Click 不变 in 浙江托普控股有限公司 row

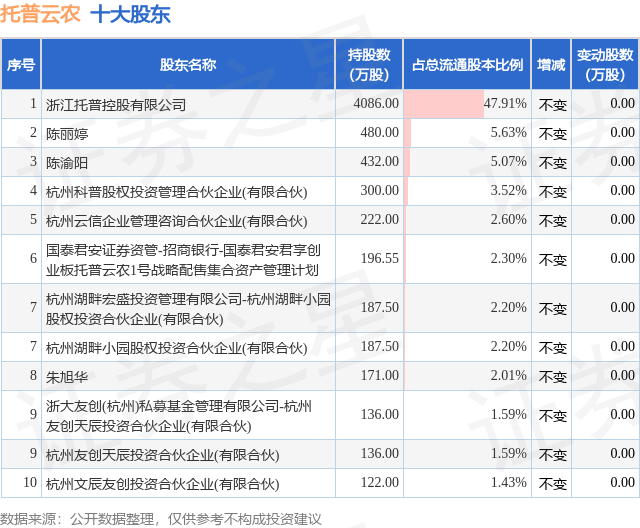[x=552, y=104]
